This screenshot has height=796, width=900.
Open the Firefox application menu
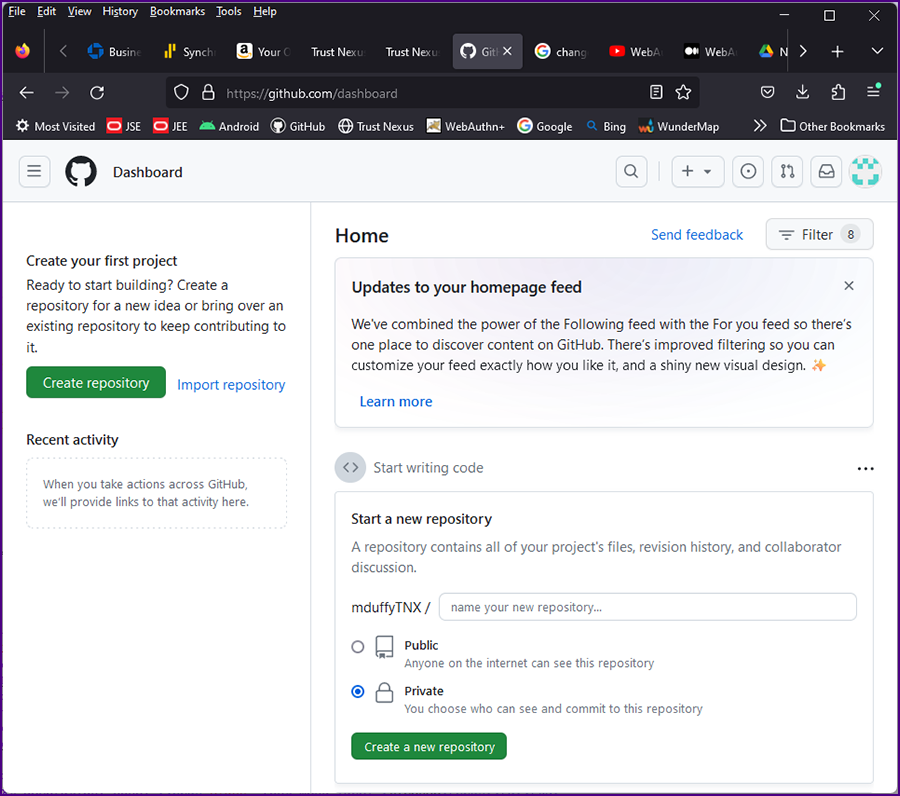(874, 91)
